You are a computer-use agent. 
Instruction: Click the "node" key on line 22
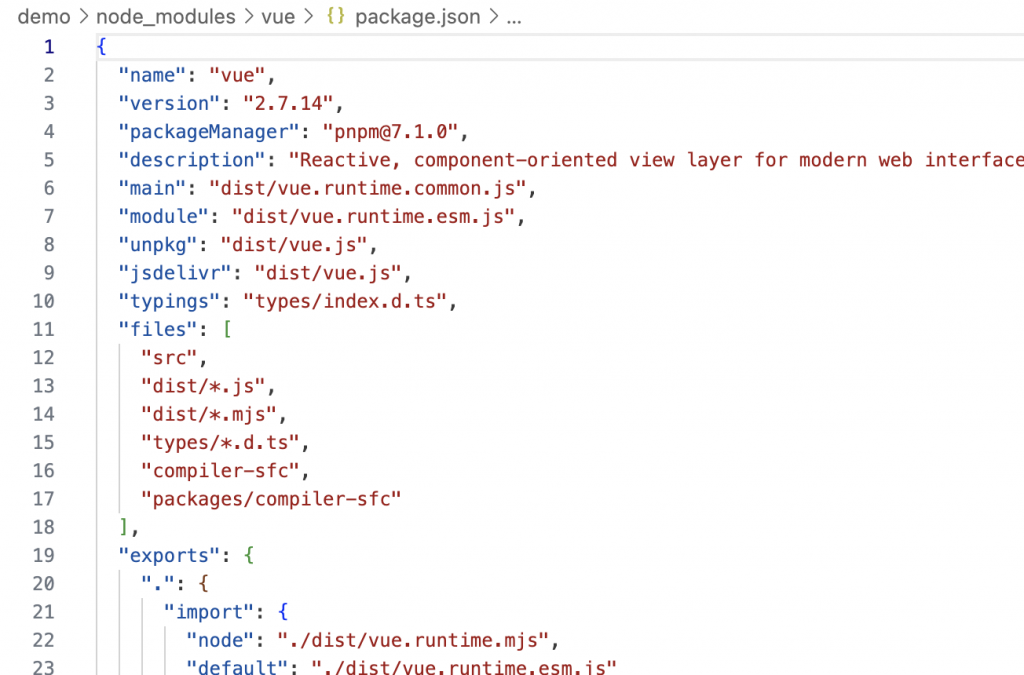pos(221,640)
